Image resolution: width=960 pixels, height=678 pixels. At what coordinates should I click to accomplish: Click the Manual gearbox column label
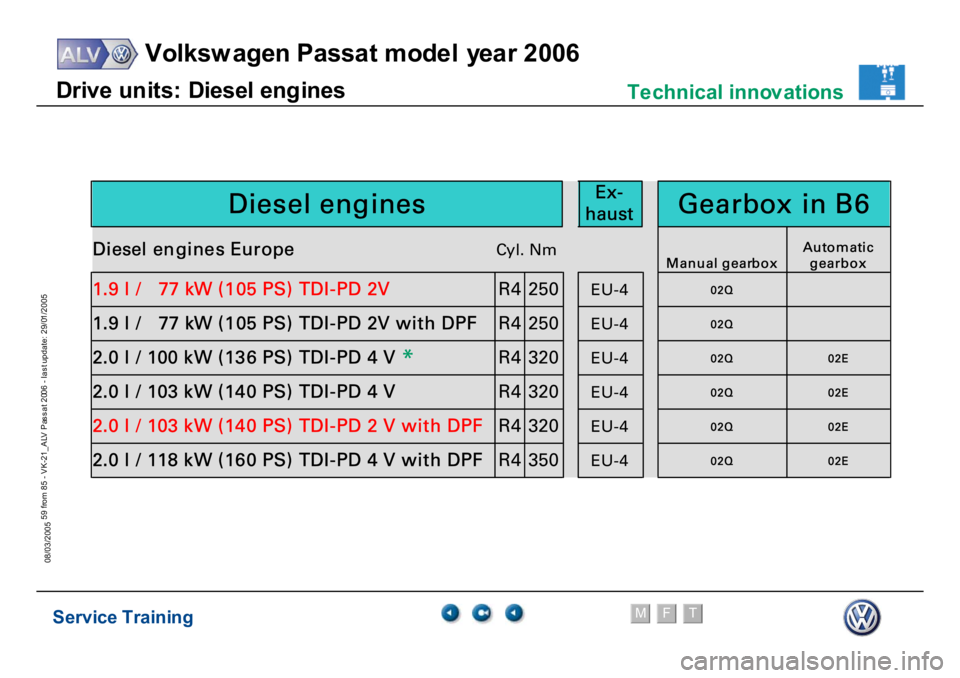point(722,263)
